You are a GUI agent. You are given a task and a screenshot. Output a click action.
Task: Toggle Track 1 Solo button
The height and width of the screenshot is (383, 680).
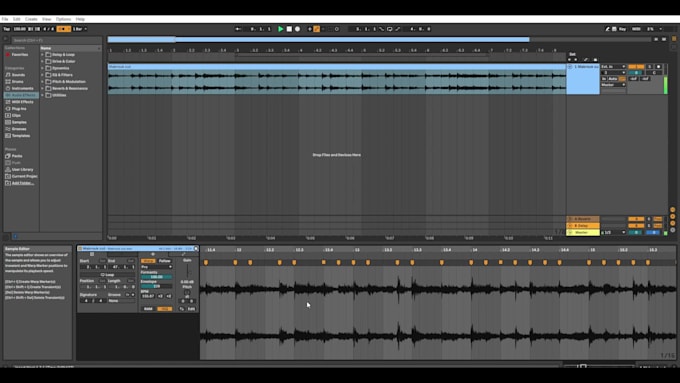click(650, 67)
